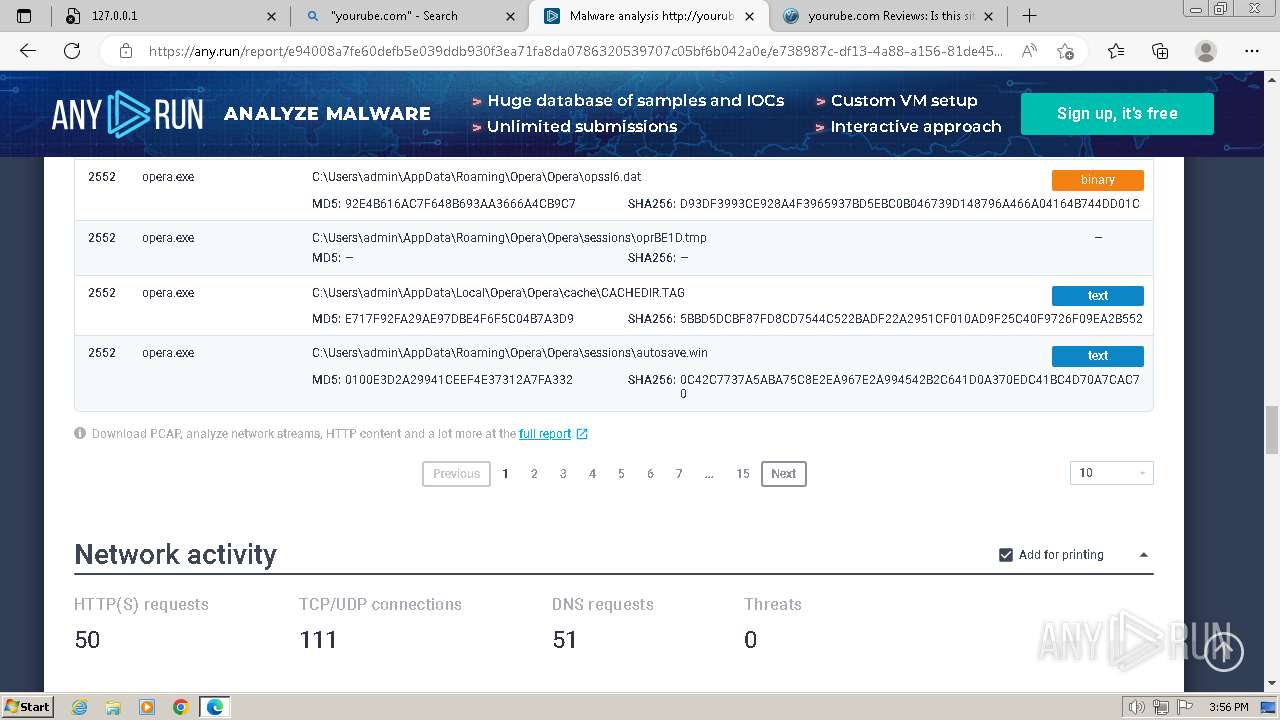
Task: Go to page 4 of results
Action: 592,474
